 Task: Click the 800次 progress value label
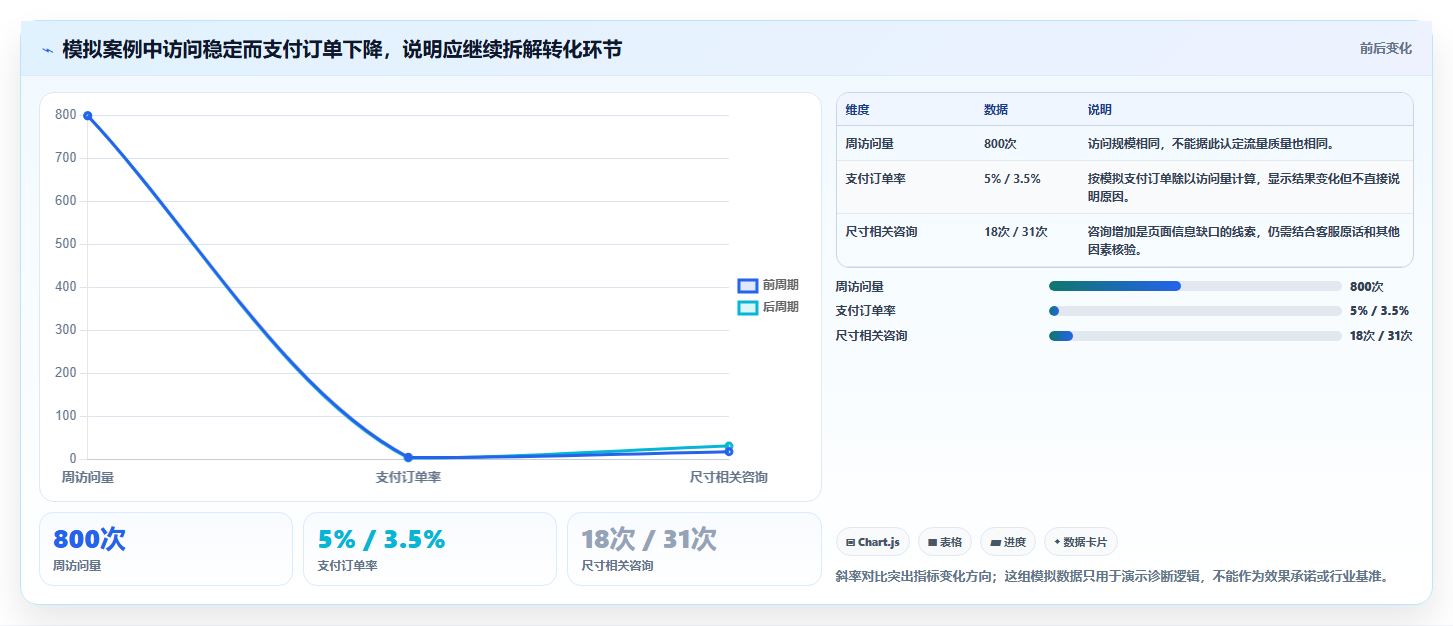(x=1366, y=286)
